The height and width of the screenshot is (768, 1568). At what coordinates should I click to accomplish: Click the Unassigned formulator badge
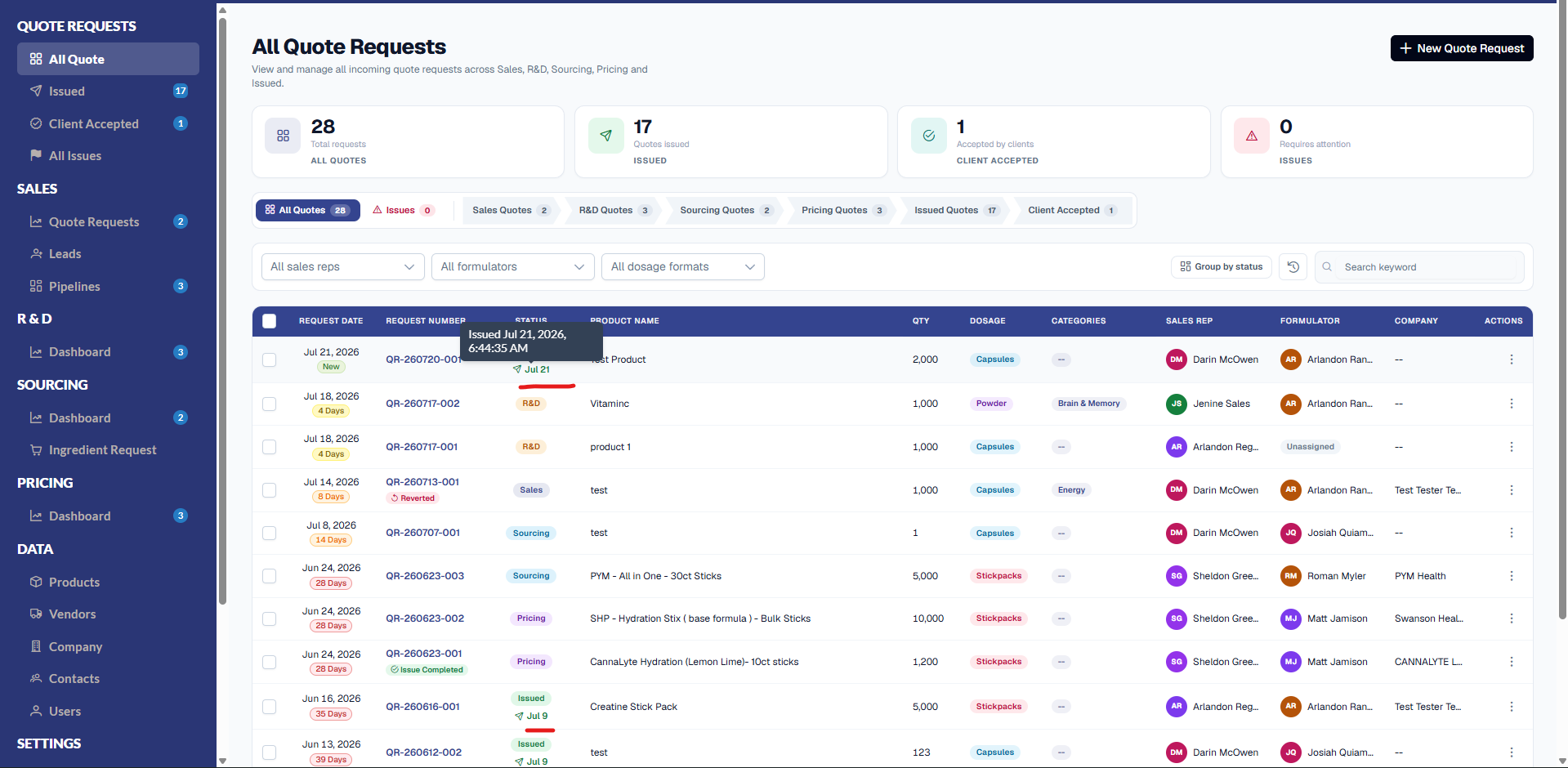click(1310, 447)
